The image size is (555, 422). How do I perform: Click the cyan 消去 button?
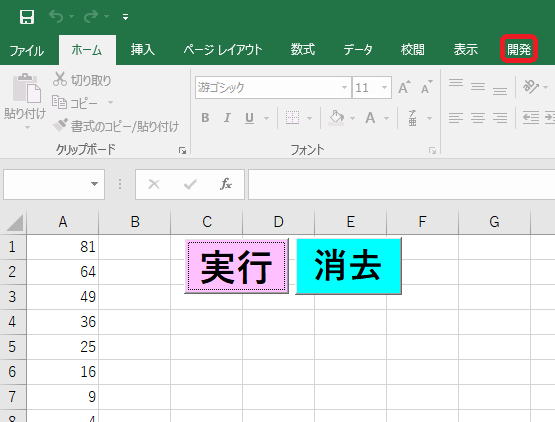click(348, 266)
